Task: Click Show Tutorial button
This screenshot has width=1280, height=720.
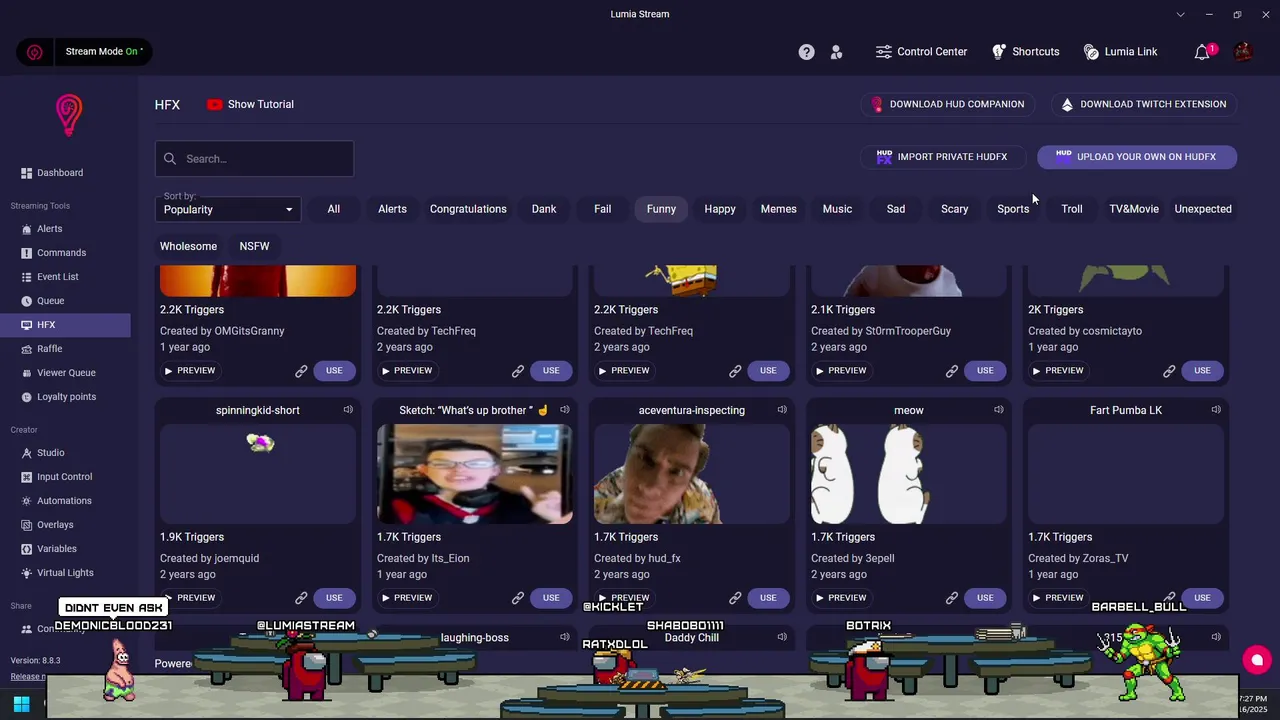Action: [x=250, y=104]
